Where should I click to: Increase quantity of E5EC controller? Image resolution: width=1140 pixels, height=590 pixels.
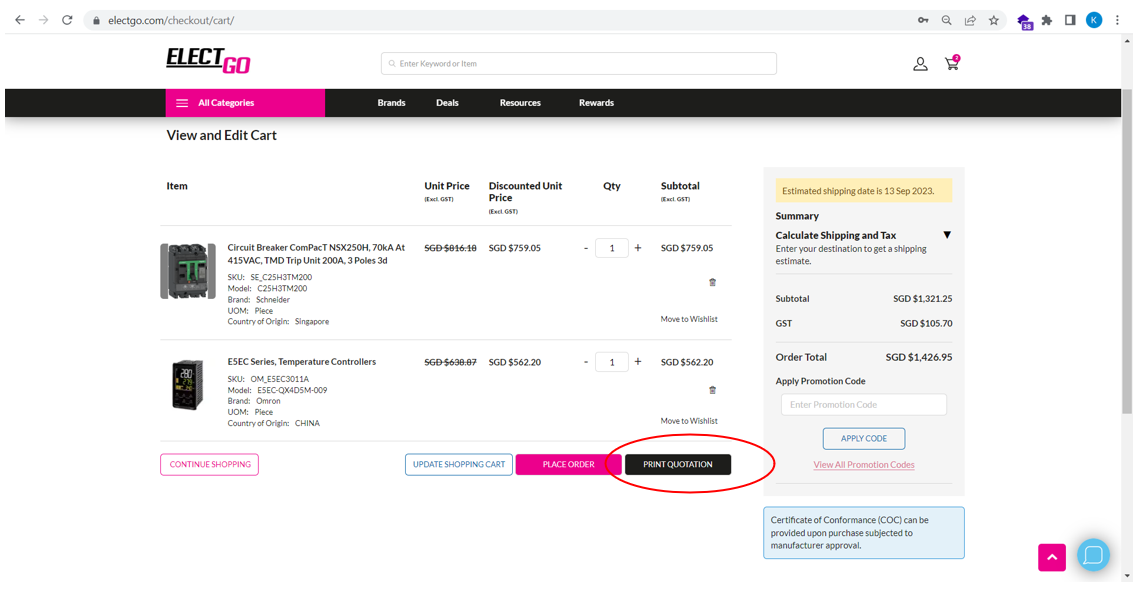(638, 362)
